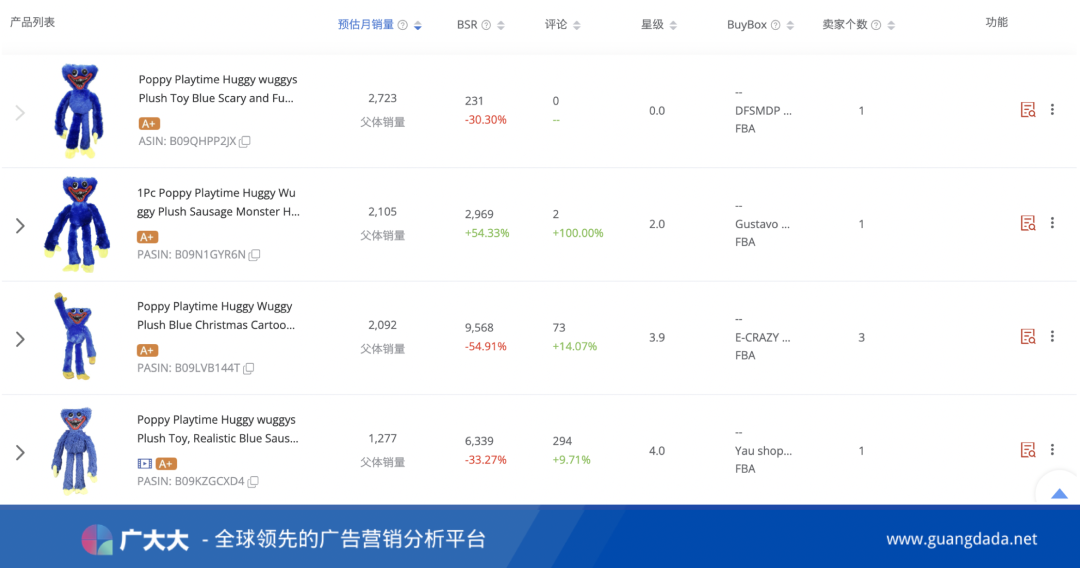Expand the Blue Scary and Fu... product row
This screenshot has width=1080, height=568.
pos(21,113)
